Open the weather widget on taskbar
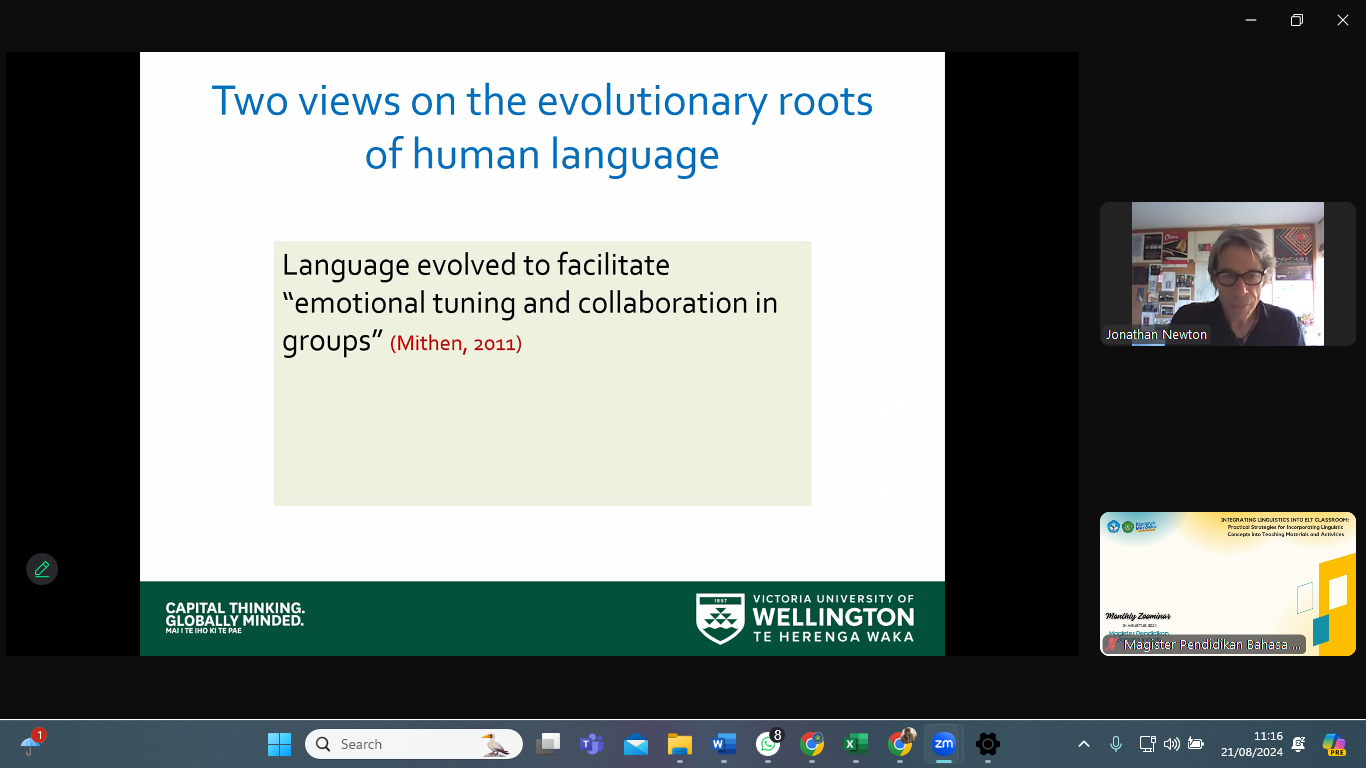 32,743
